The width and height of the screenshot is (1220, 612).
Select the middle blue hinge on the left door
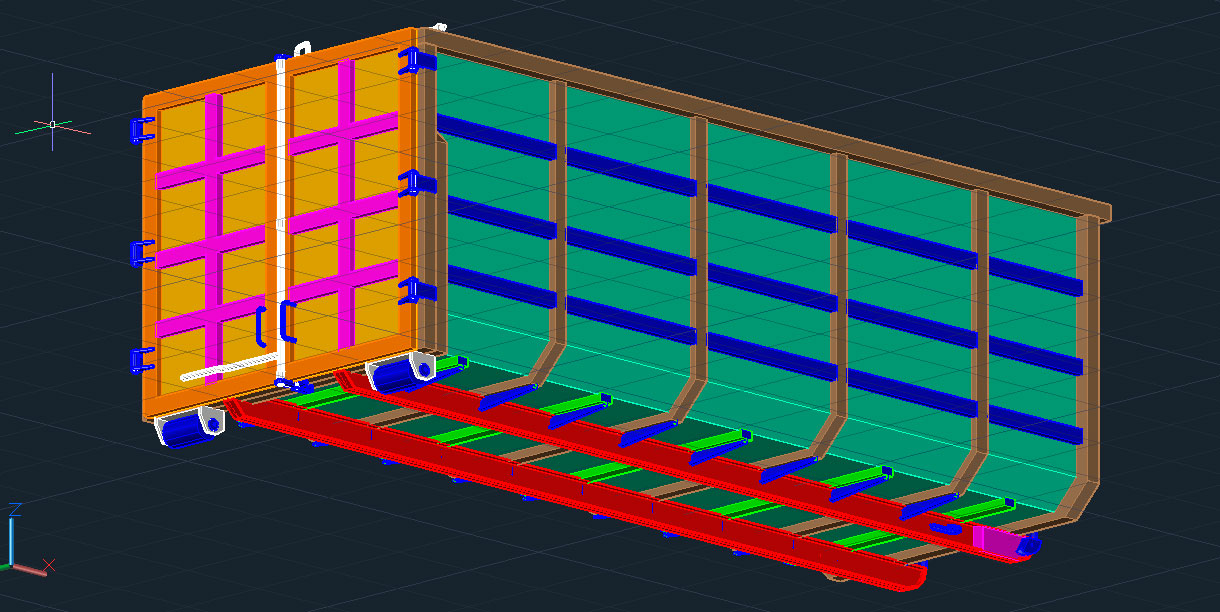coord(142,253)
